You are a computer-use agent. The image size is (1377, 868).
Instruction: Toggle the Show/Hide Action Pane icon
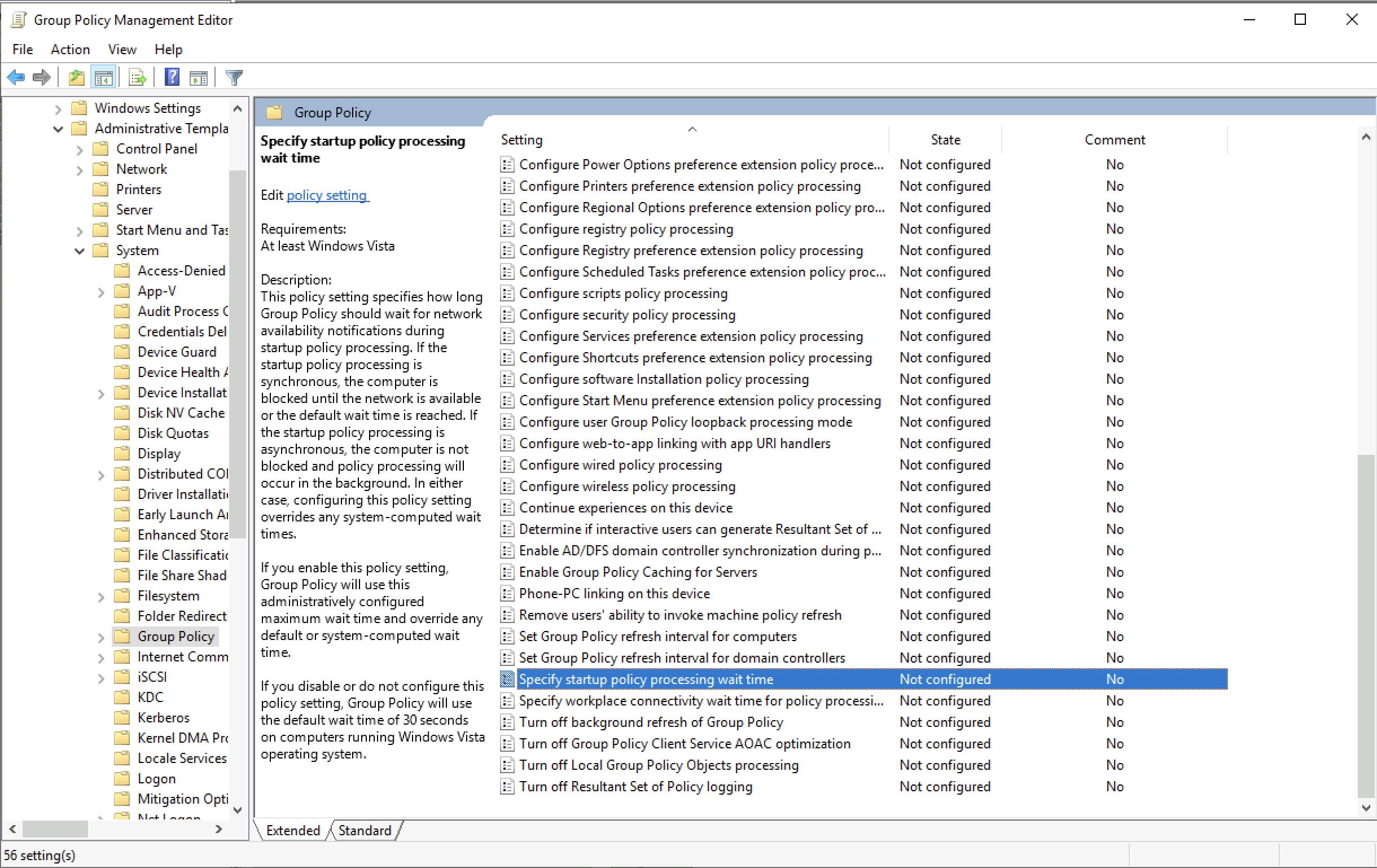(199, 77)
